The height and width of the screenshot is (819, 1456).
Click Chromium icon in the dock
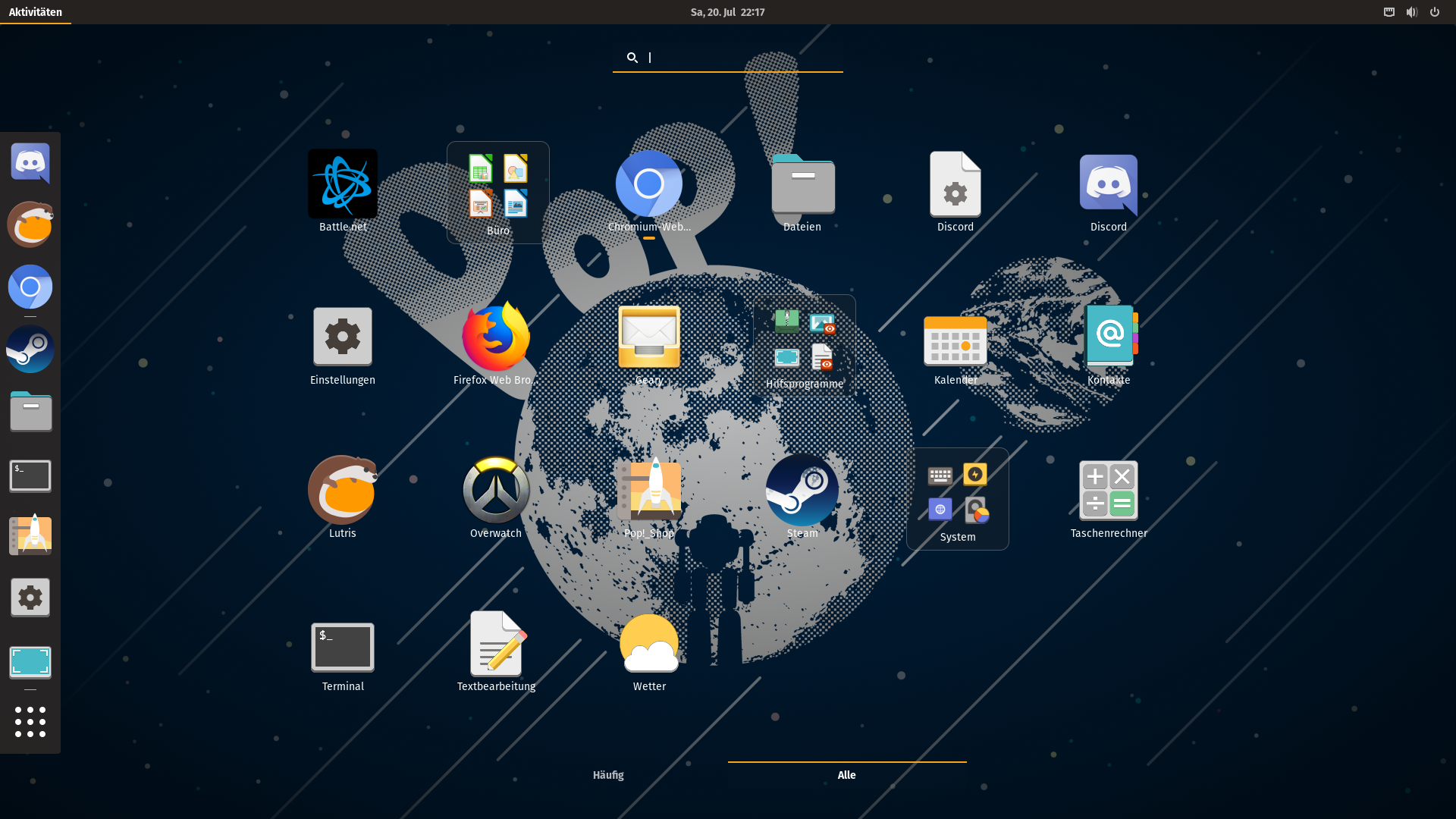(x=30, y=287)
